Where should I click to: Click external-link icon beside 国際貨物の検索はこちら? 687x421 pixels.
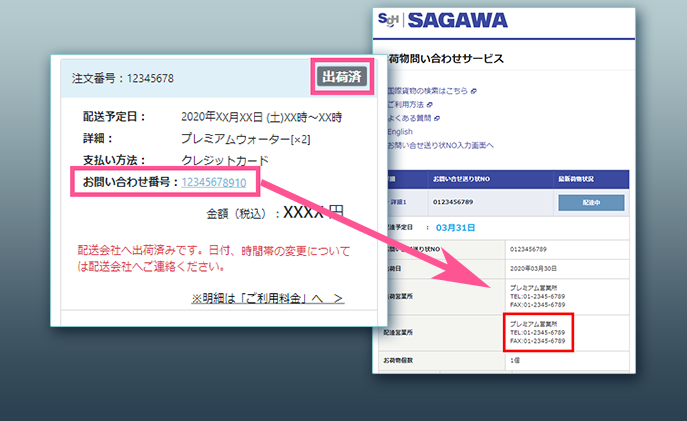pos(474,91)
